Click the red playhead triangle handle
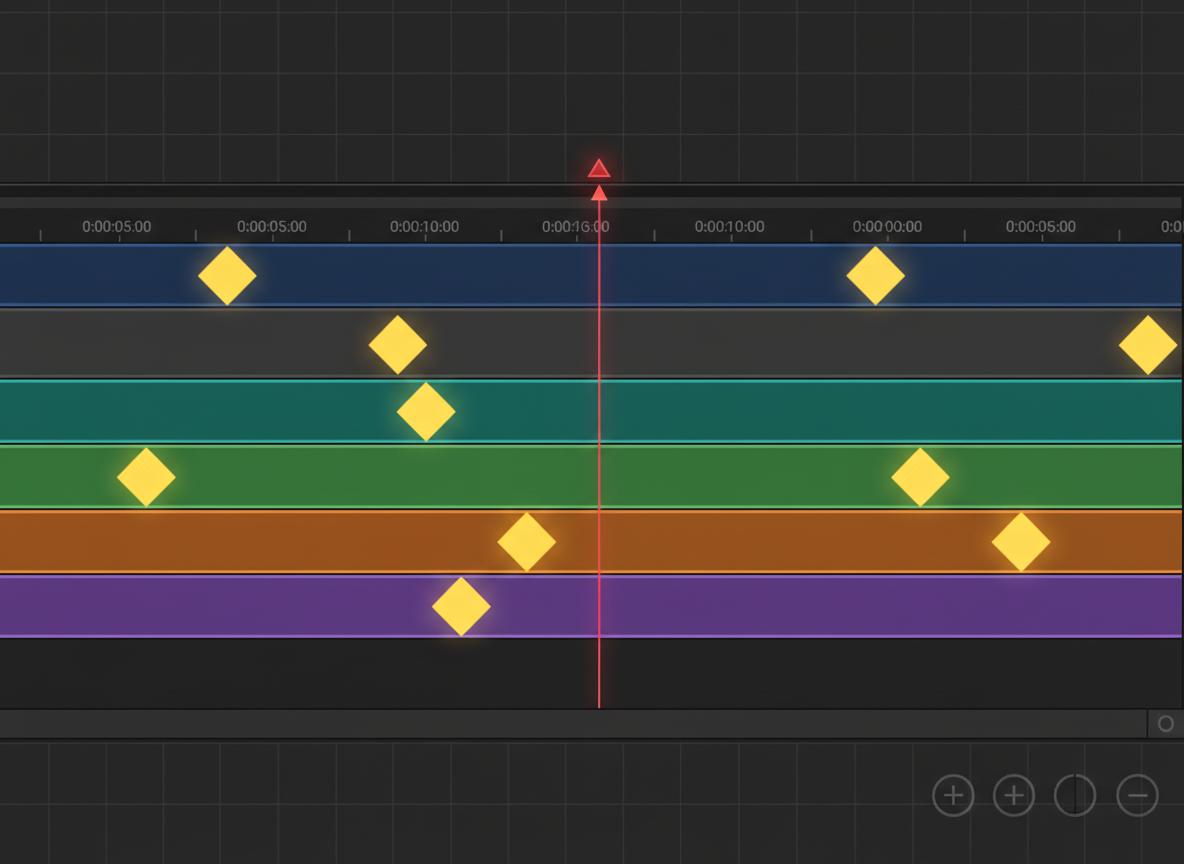 (599, 169)
